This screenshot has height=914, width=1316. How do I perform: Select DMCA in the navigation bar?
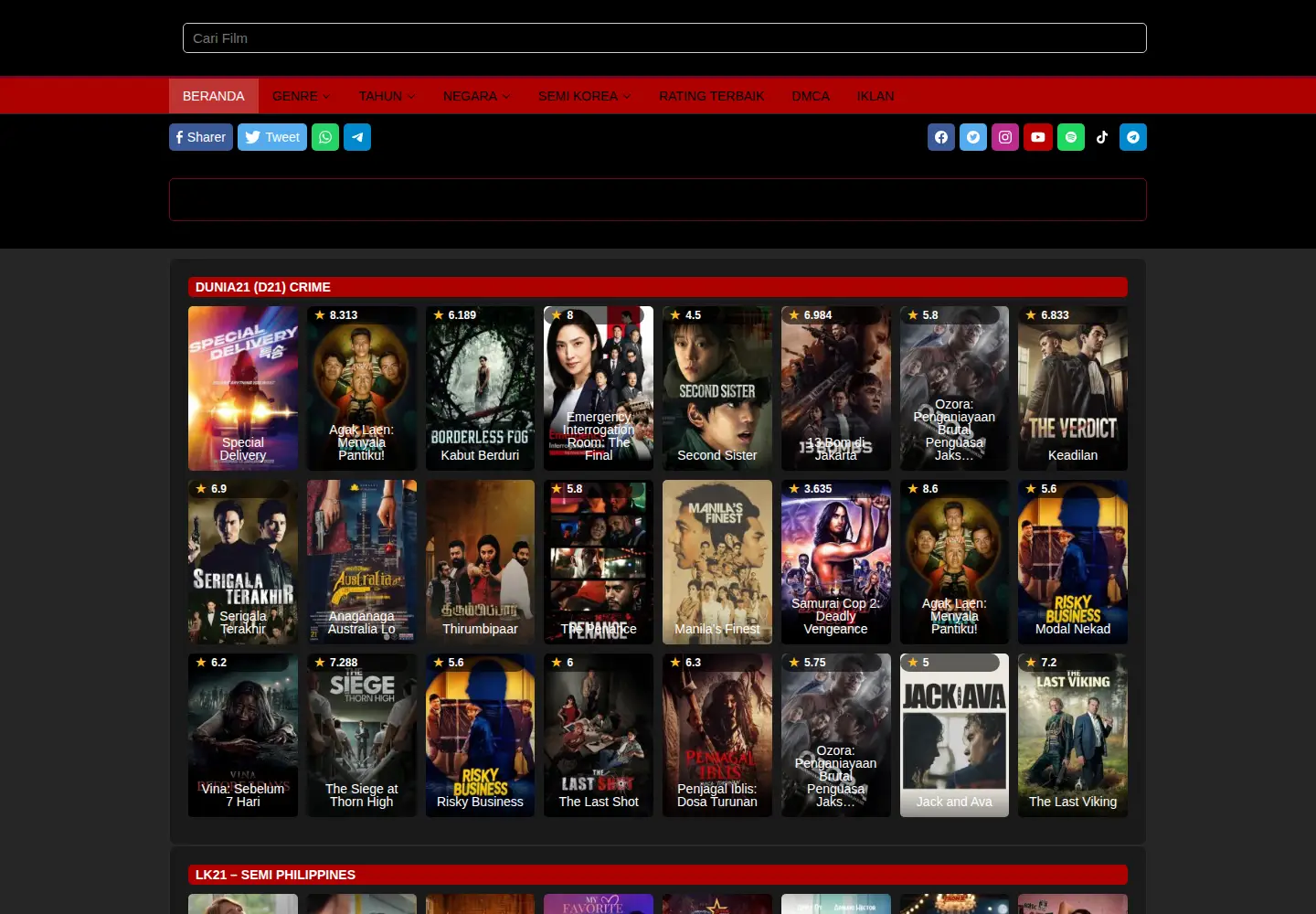811,96
